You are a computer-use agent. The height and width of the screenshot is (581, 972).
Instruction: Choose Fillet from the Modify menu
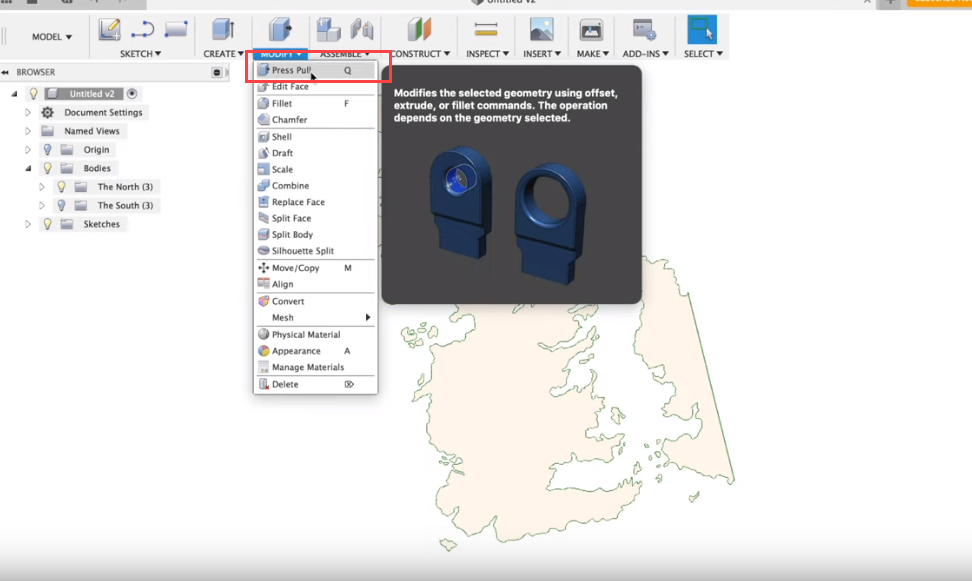click(315, 104)
